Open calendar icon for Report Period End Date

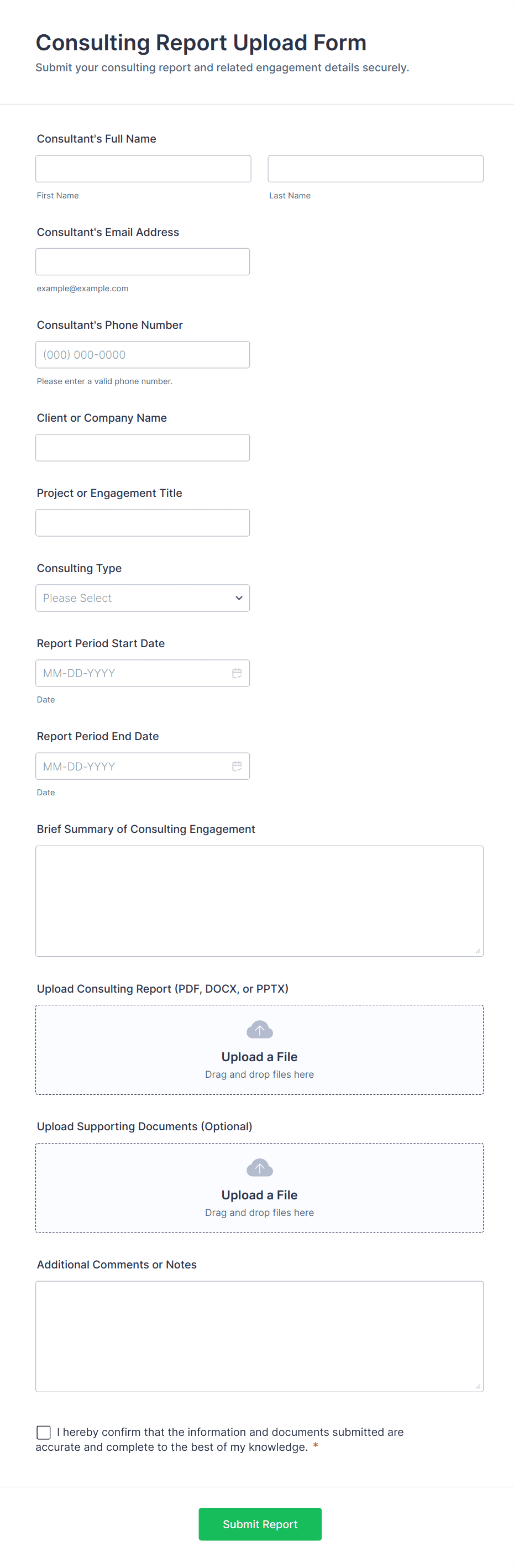[x=237, y=767]
